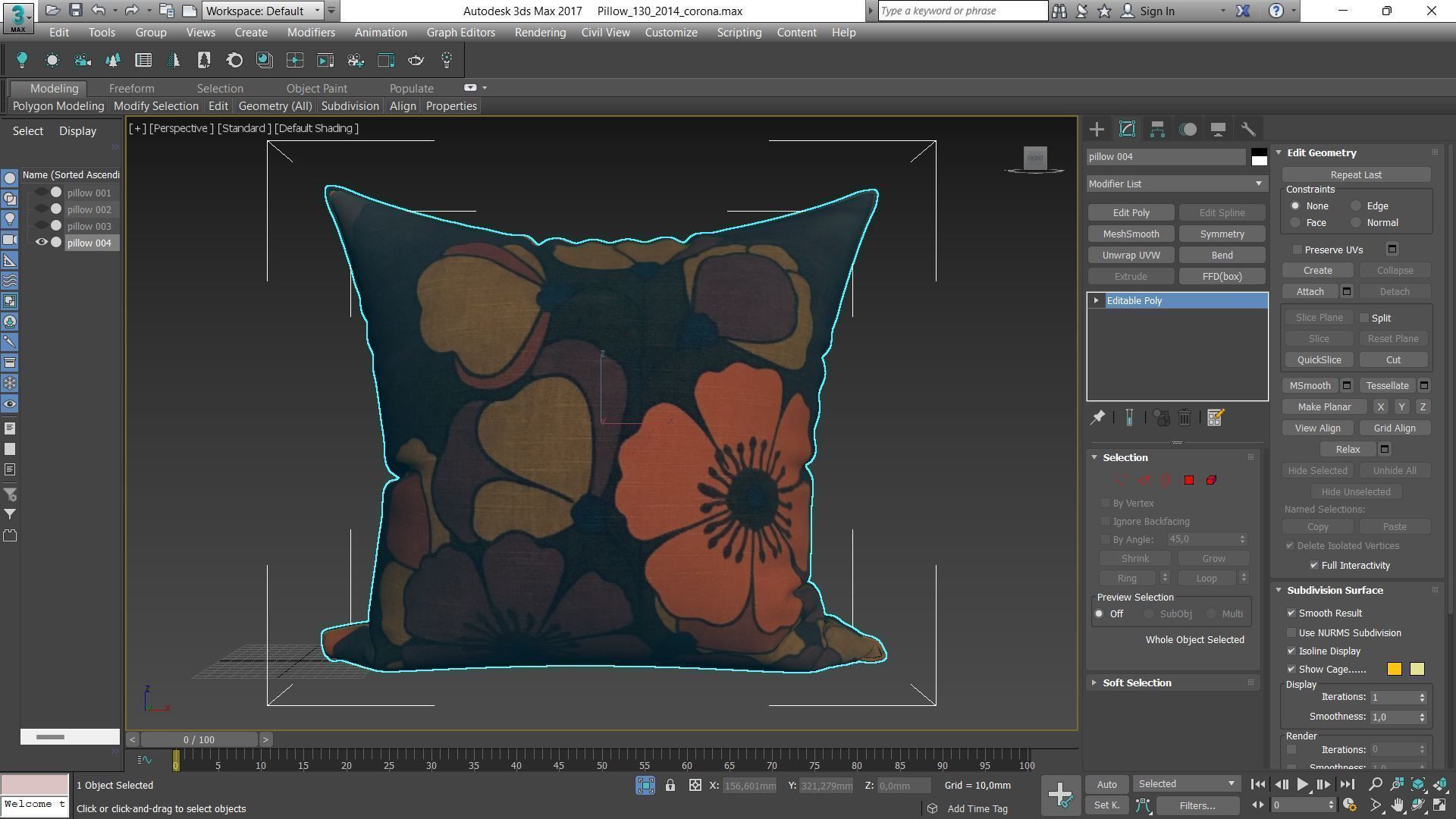Click the object color swatch beside name
The height and width of the screenshot is (819, 1456).
click(1259, 157)
